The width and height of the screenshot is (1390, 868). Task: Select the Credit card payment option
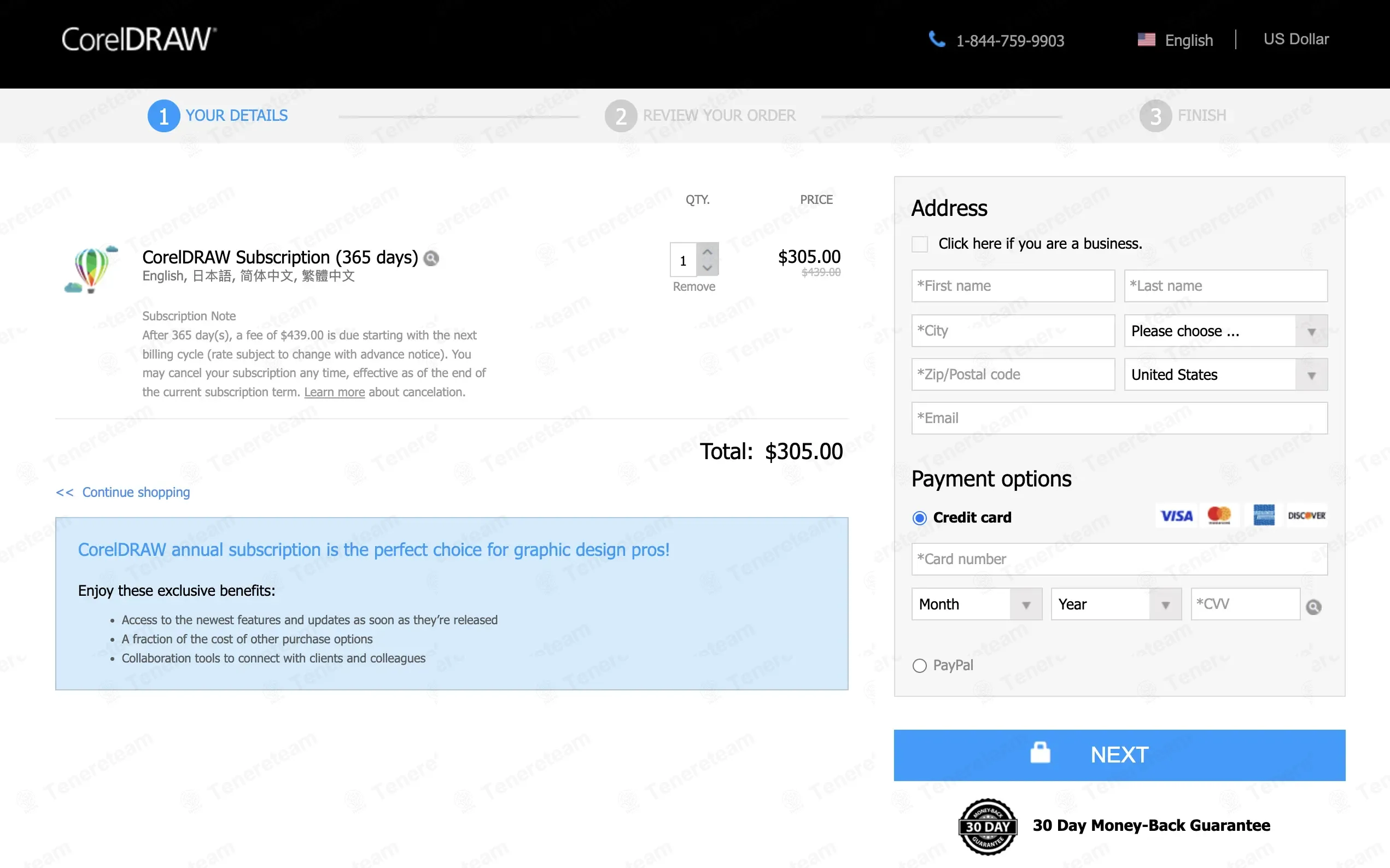click(919, 518)
